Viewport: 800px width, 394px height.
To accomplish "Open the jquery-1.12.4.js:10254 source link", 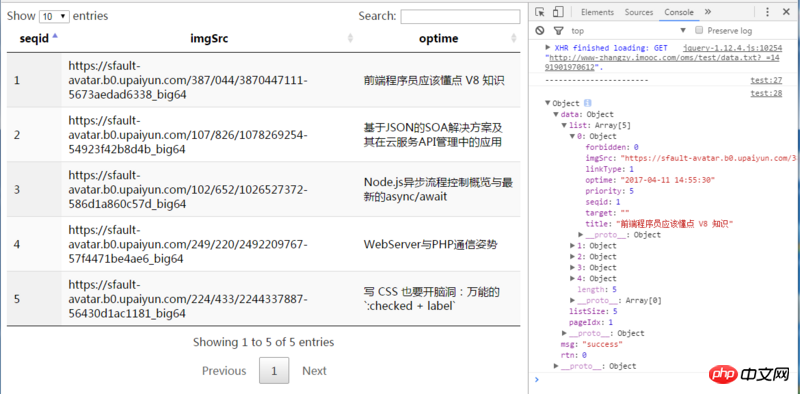I will point(733,48).
